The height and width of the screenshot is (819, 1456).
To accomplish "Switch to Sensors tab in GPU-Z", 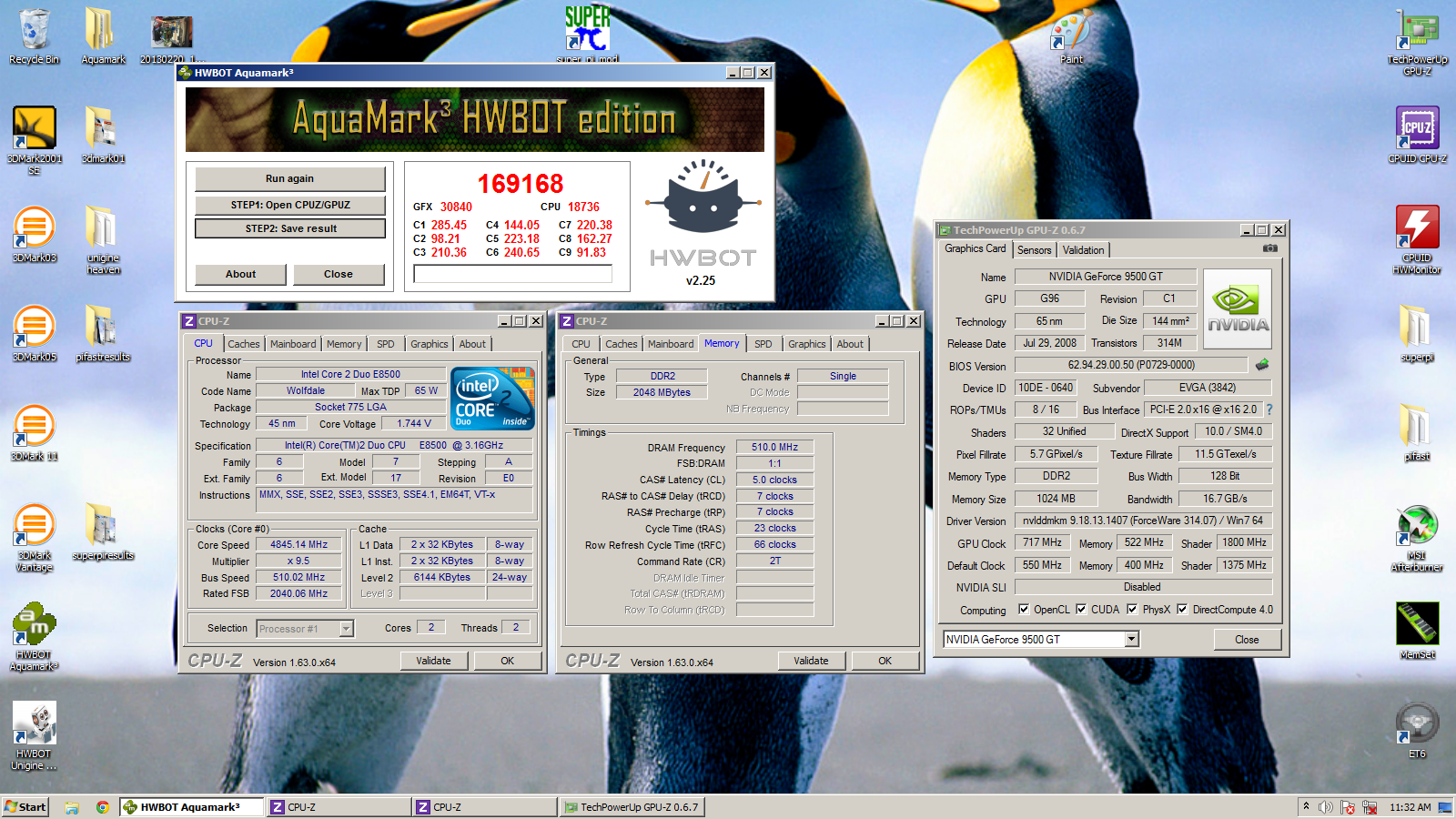I will point(1034,250).
